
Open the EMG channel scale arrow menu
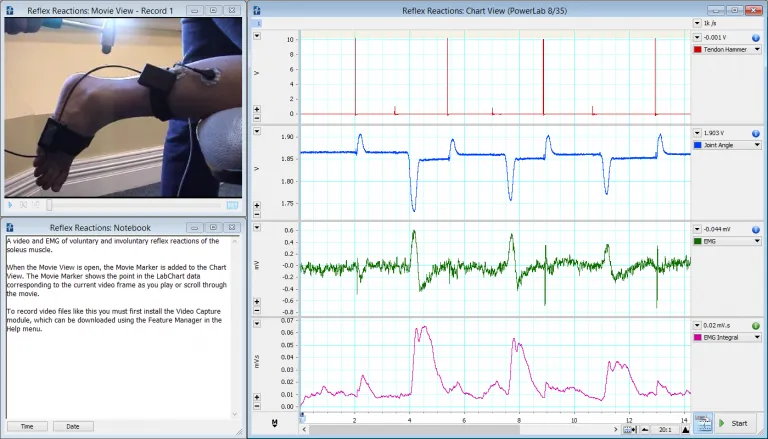tap(696, 229)
